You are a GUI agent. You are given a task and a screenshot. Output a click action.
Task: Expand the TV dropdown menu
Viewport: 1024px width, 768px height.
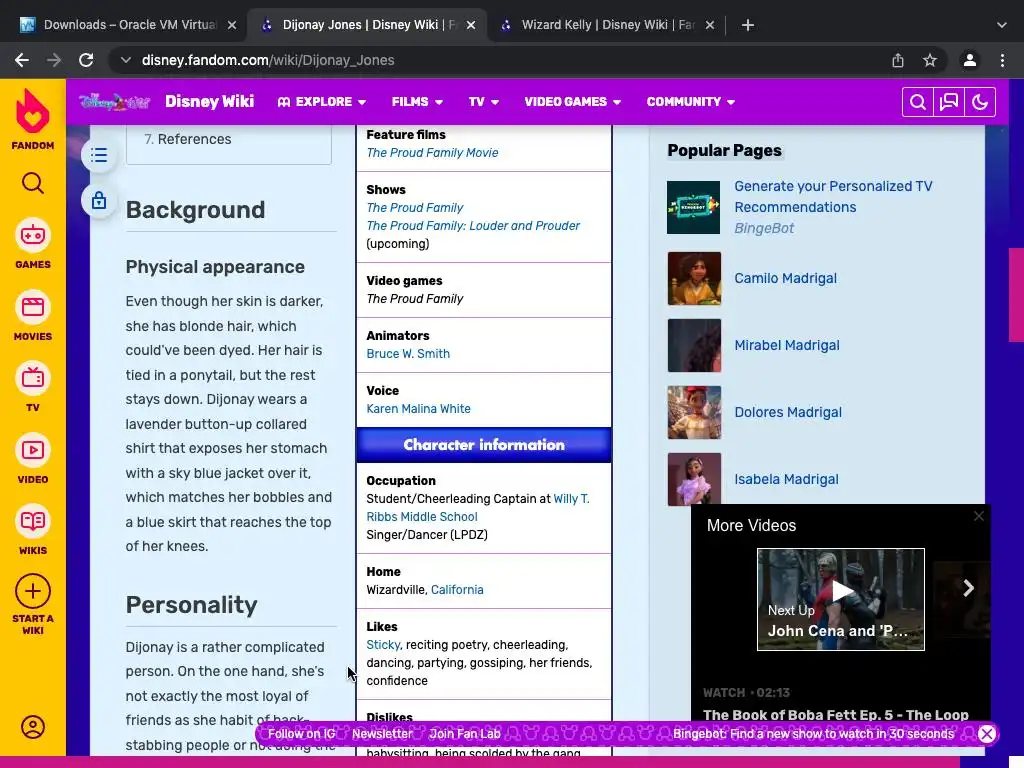coord(484,102)
